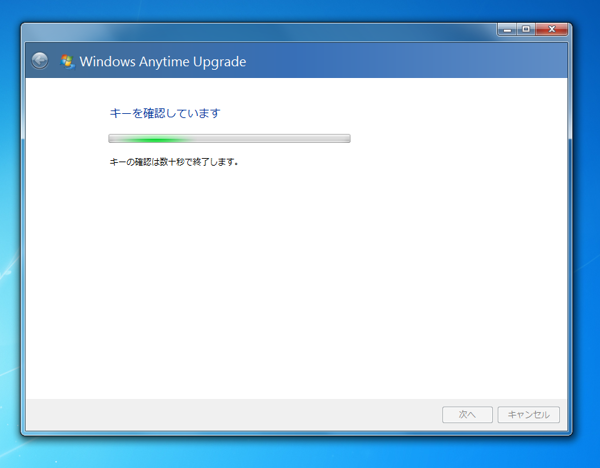Click the Windows Anytime Upgrade title text
The width and height of the screenshot is (600, 468).
click(163, 62)
